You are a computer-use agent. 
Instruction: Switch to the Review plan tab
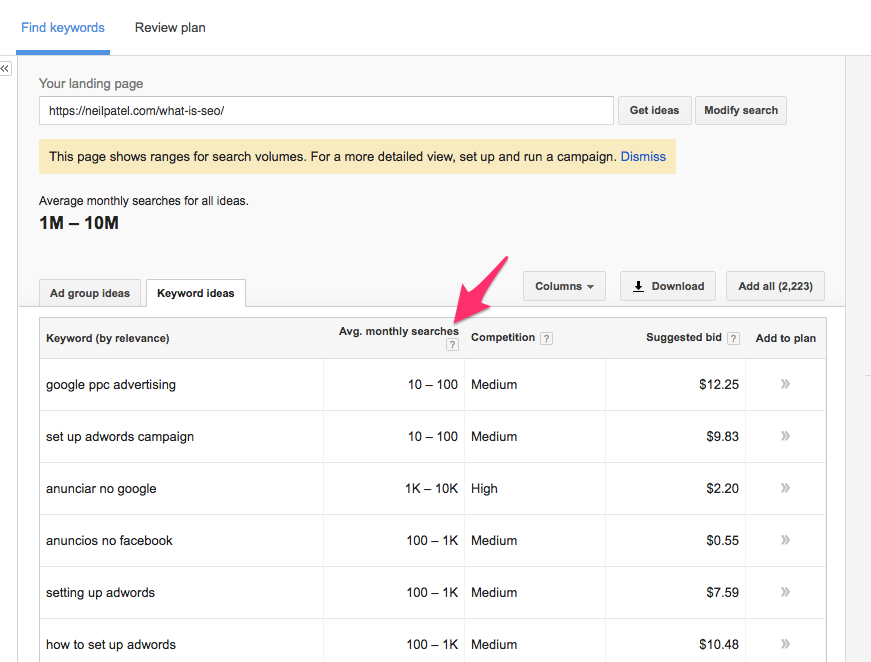click(170, 28)
